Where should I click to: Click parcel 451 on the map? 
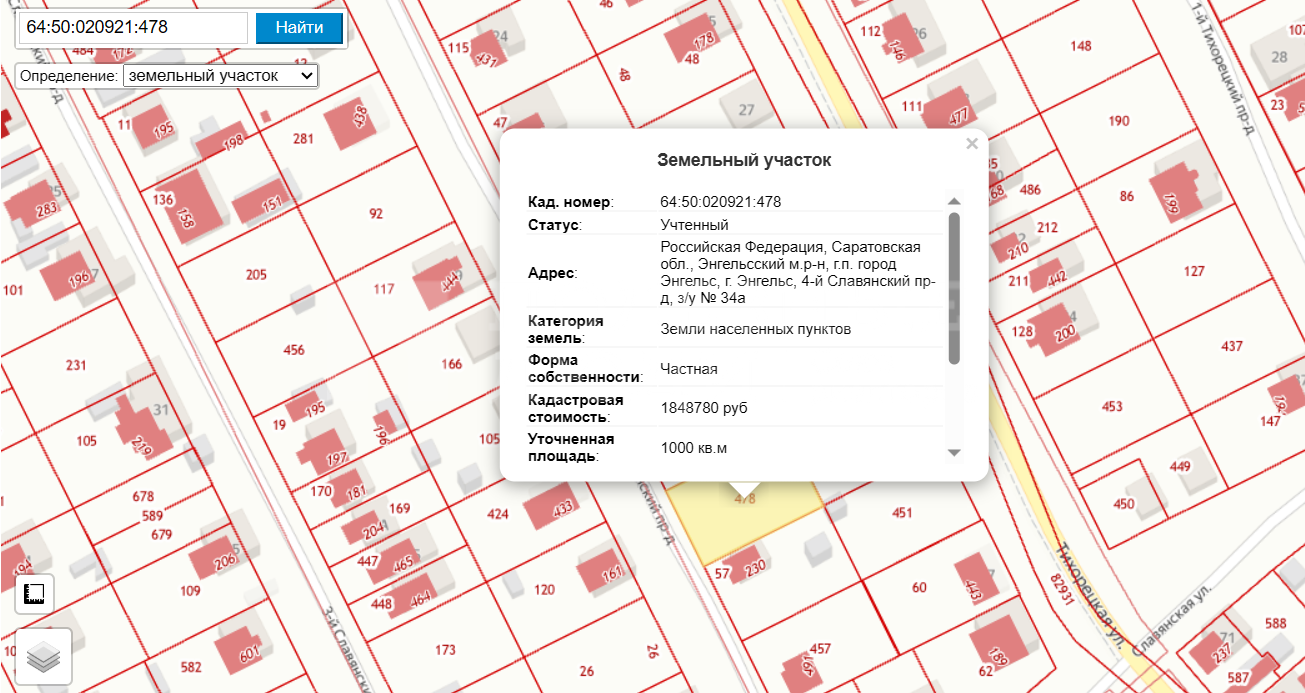(x=902, y=513)
